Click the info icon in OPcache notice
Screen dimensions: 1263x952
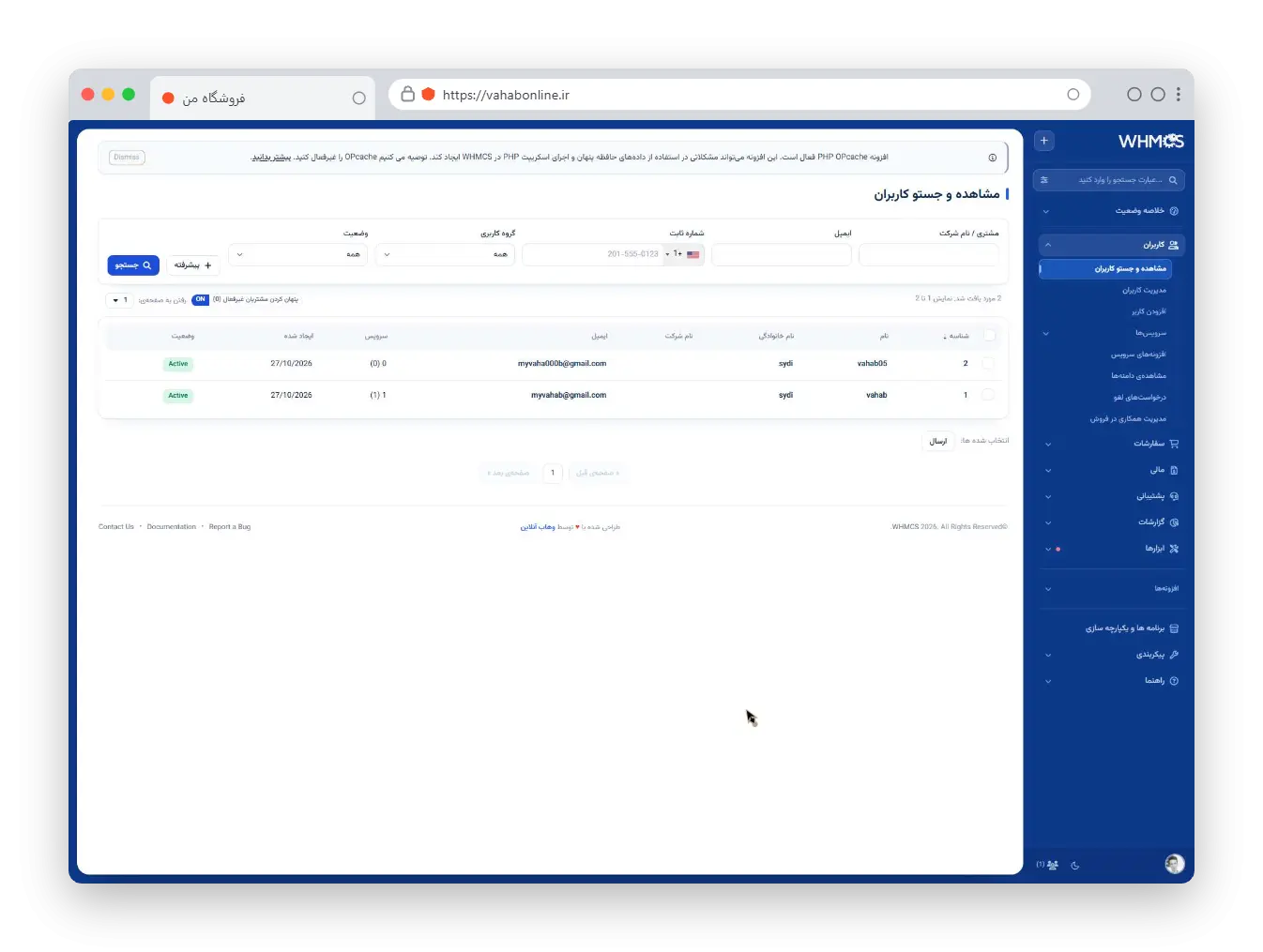pyautogui.click(x=993, y=158)
